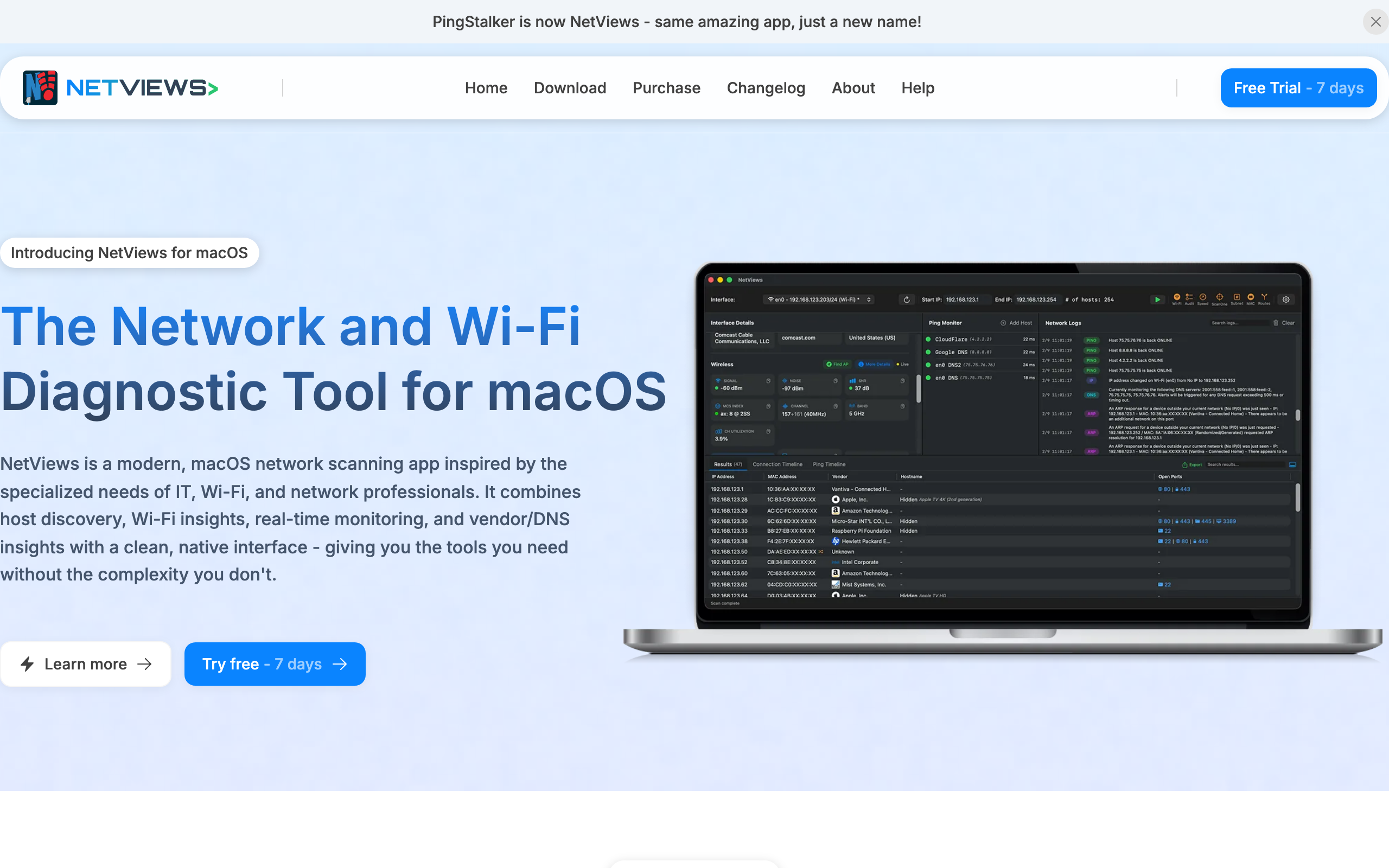Click the green play scan button
This screenshot has height=868, width=1389.
coord(1158,299)
